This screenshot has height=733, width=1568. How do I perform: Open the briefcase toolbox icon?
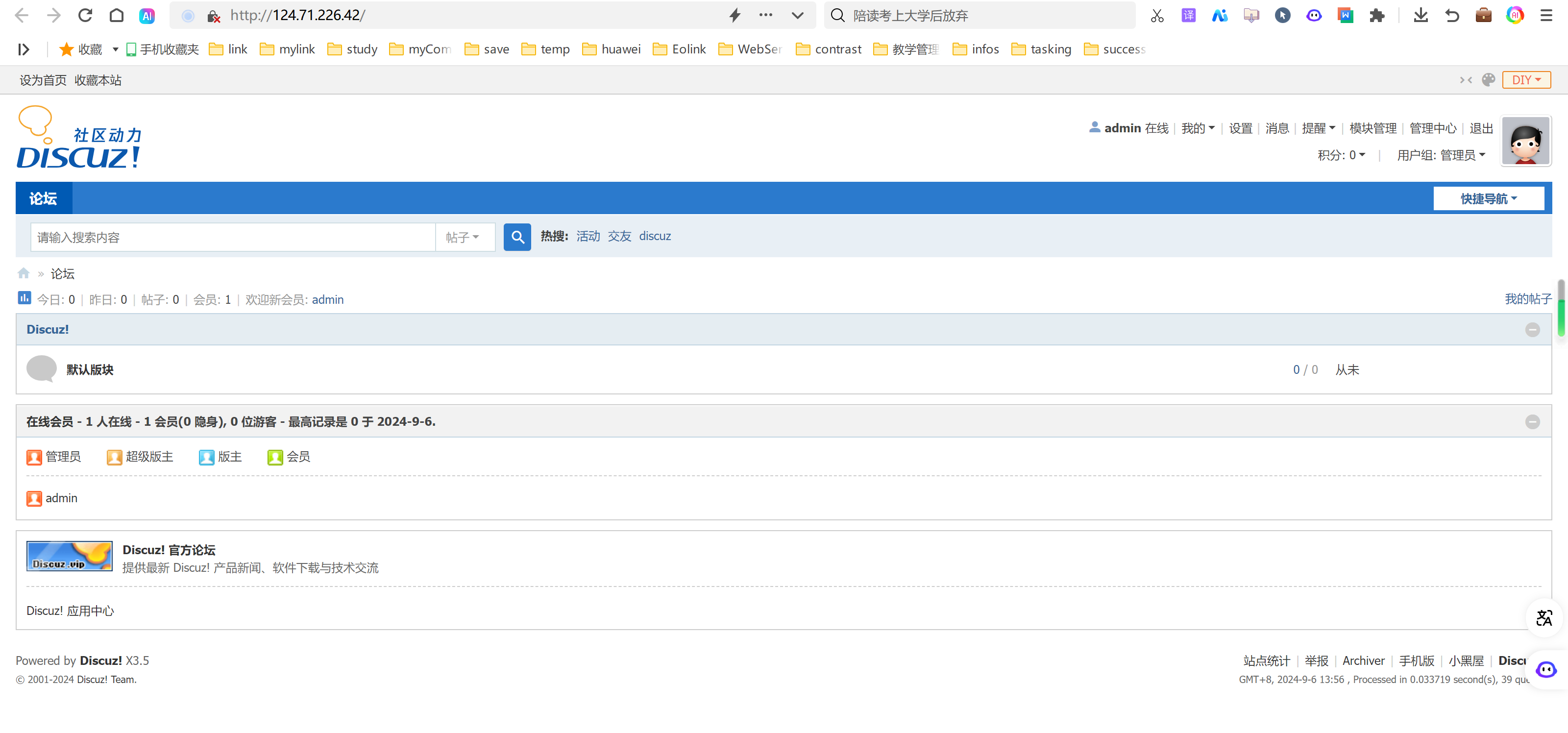click(1483, 15)
